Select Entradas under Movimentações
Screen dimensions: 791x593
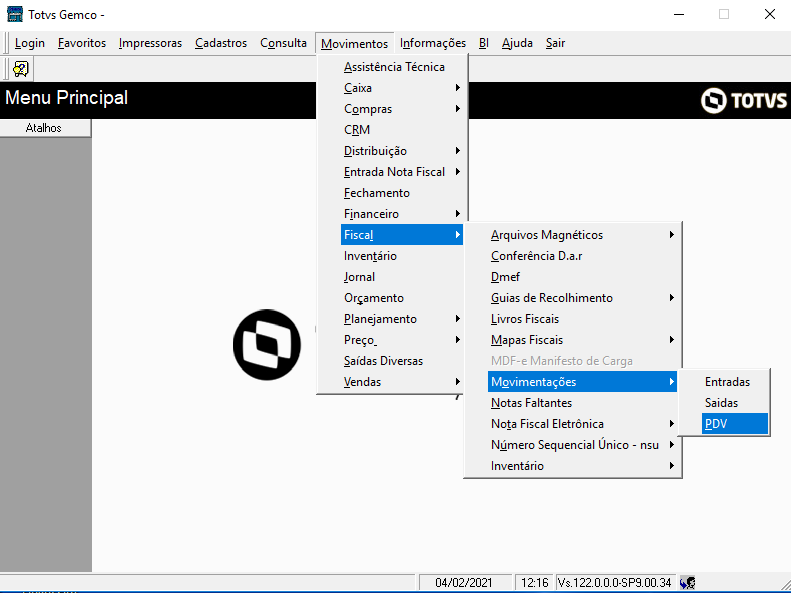point(735,382)
